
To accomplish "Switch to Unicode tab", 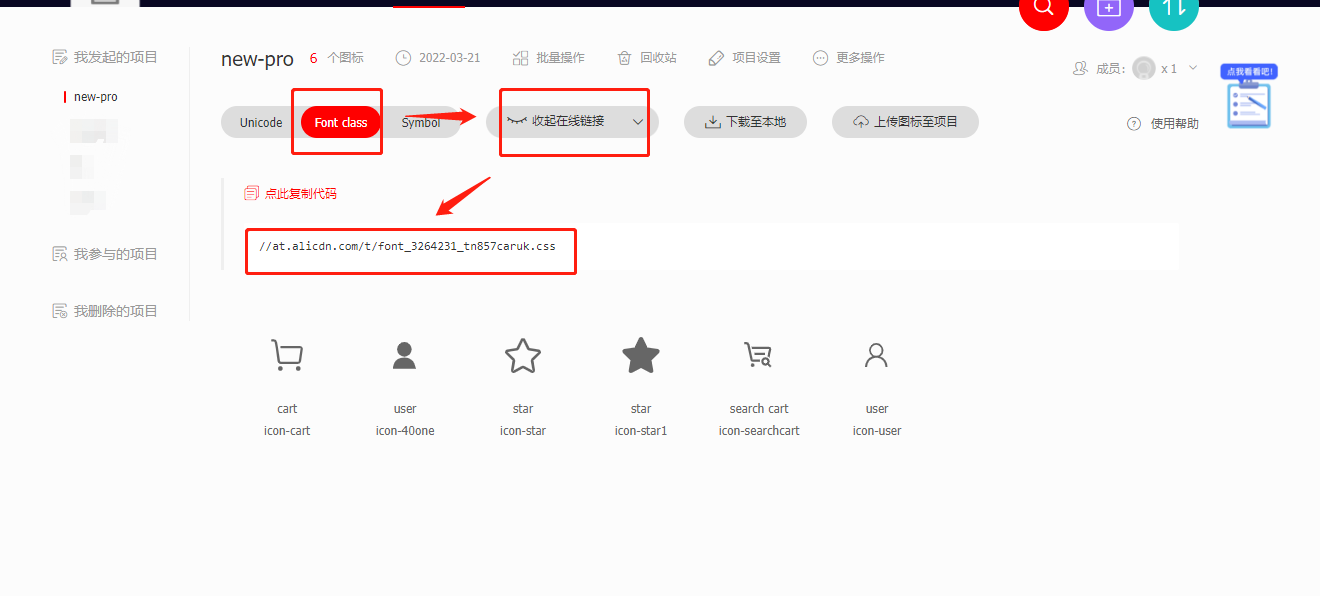I will click(x=261, y=122).
